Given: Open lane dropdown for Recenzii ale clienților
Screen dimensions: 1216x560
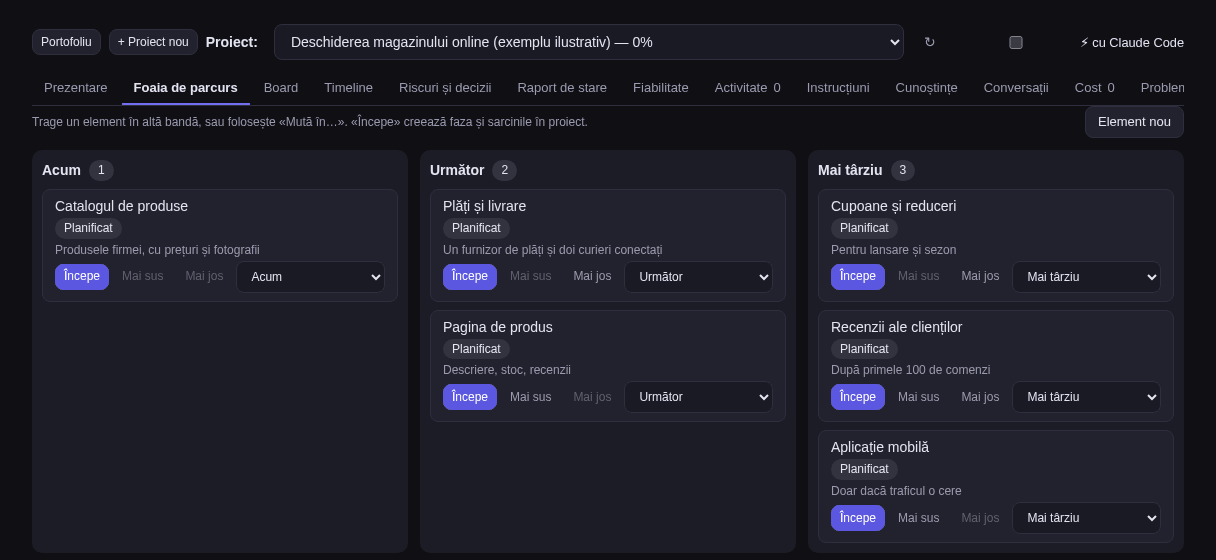Looking at the screenshot, I should tap(1086, 397).
